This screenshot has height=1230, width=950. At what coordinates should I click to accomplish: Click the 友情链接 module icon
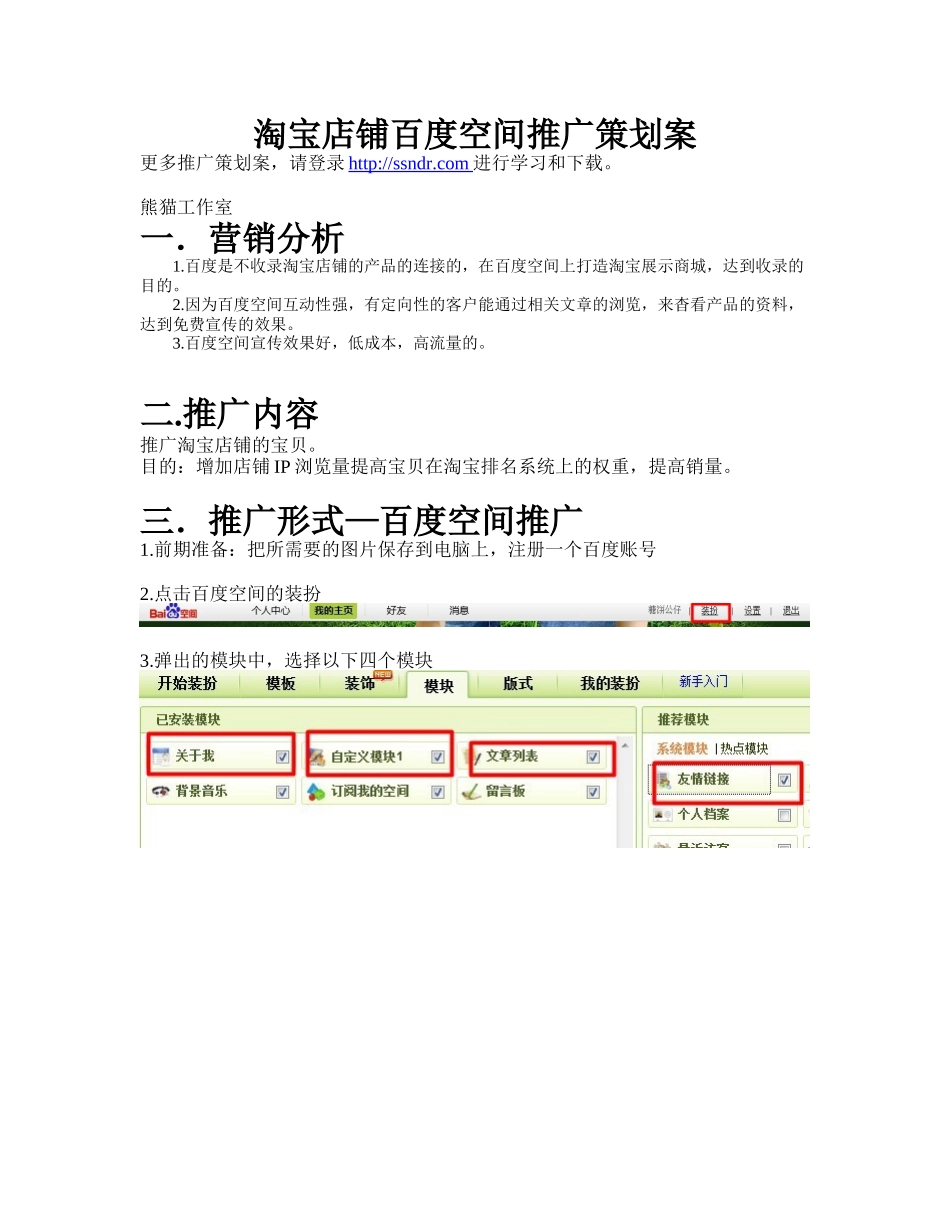[x=664, y=780]
